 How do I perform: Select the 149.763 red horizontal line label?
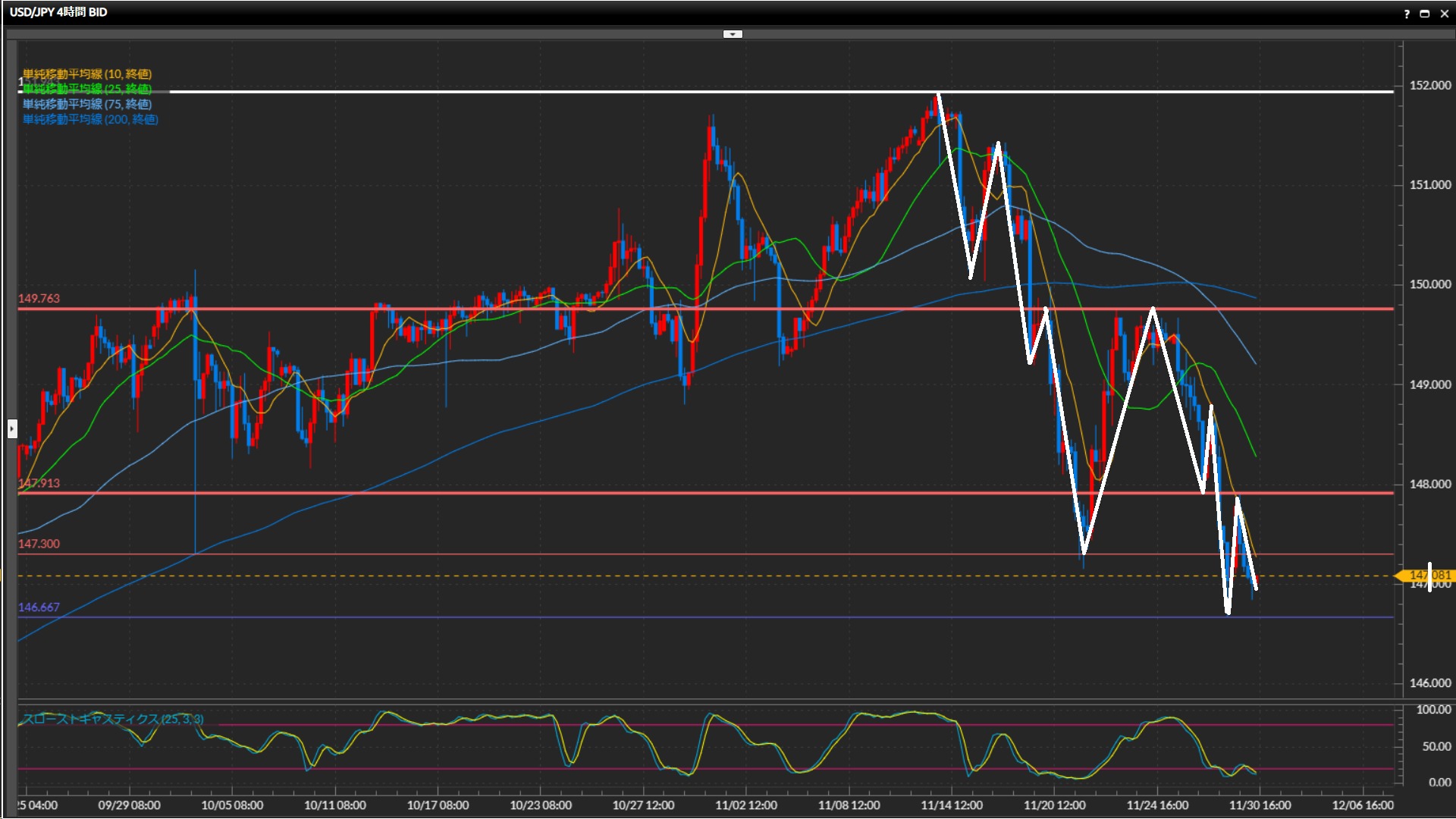pos(39,299)
